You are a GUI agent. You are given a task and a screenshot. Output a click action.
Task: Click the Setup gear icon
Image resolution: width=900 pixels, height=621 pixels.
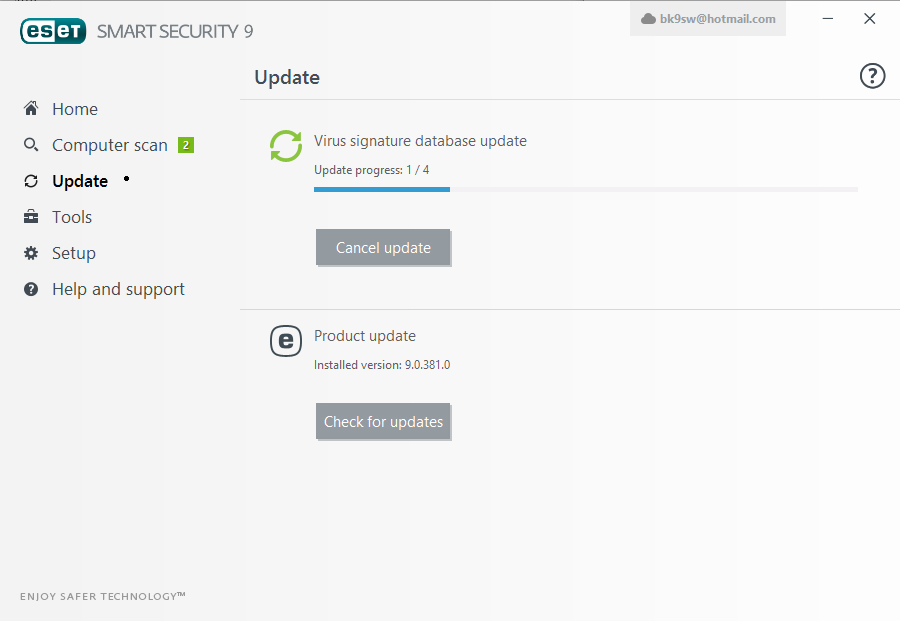(x=31, y=253)
